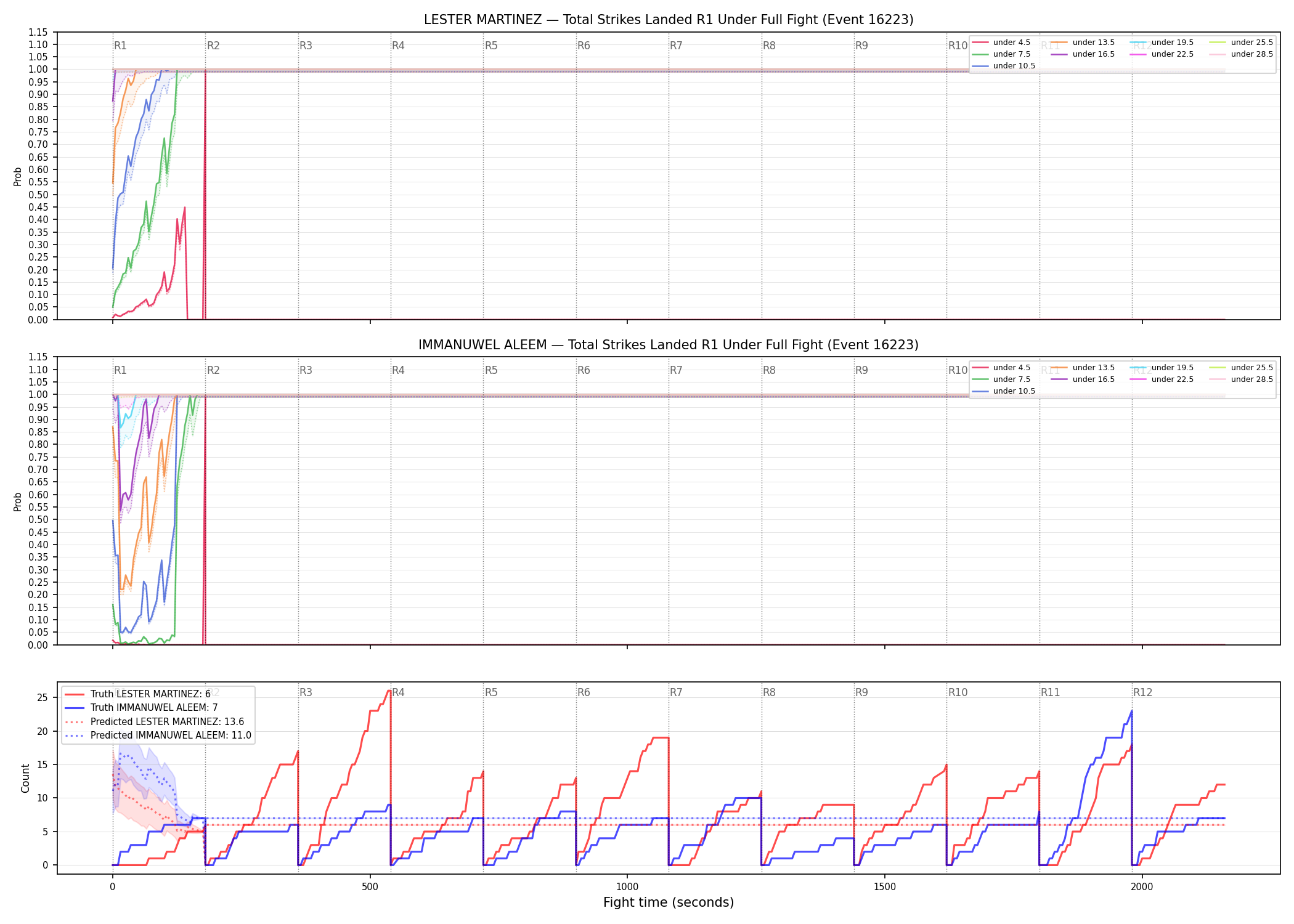Click the 'under 28.5' line swatch in Lester Martinez legend
Screen dimensions: 1294x924
[x=1218, y=54]
